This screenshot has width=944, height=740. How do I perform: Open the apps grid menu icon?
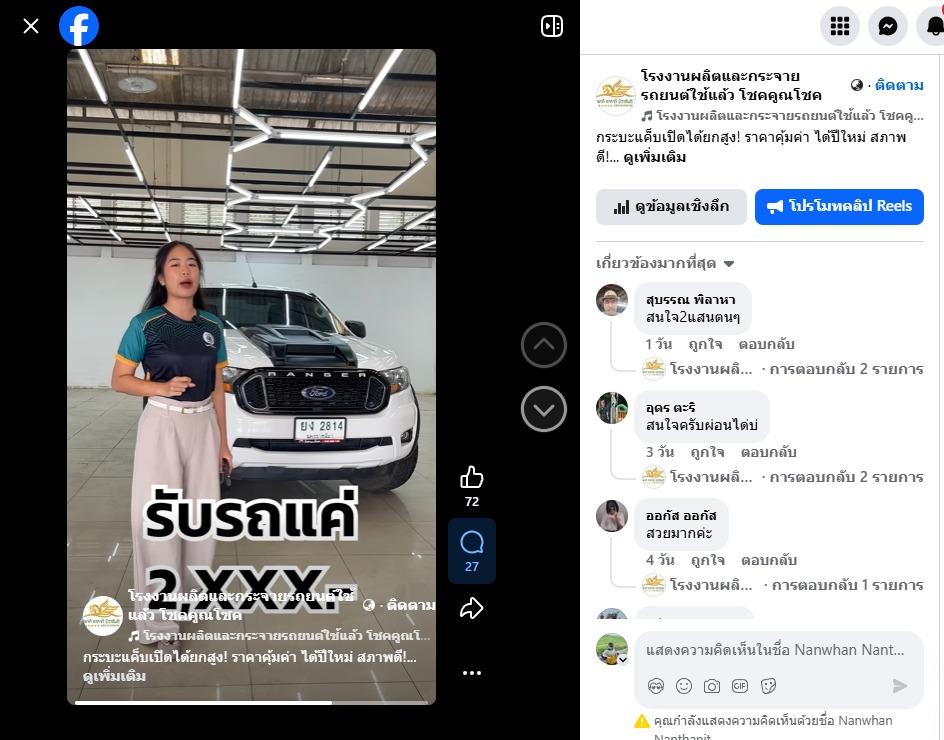click(x=839, y=26)
